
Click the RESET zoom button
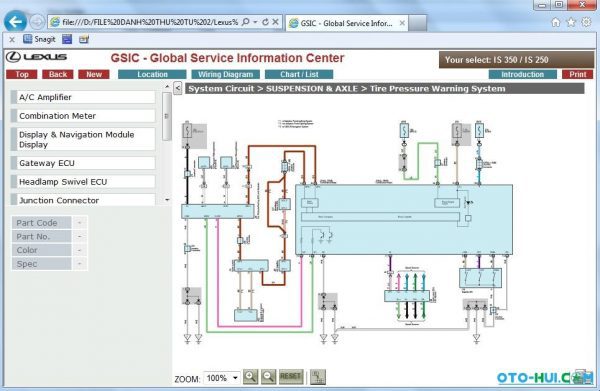click(291, 377)
